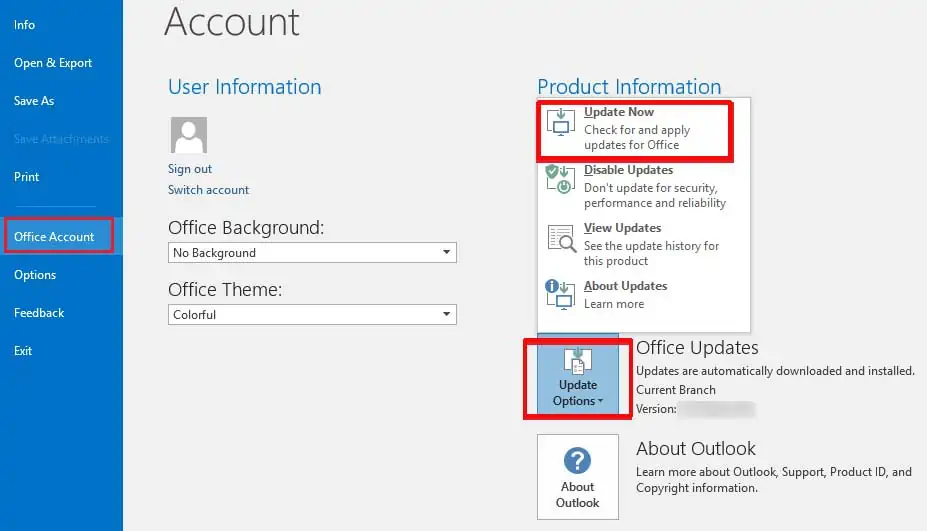This screenshot has width=927, height=531.
Task: Click the View Updates magnifier icon
Action: point(561,238)
